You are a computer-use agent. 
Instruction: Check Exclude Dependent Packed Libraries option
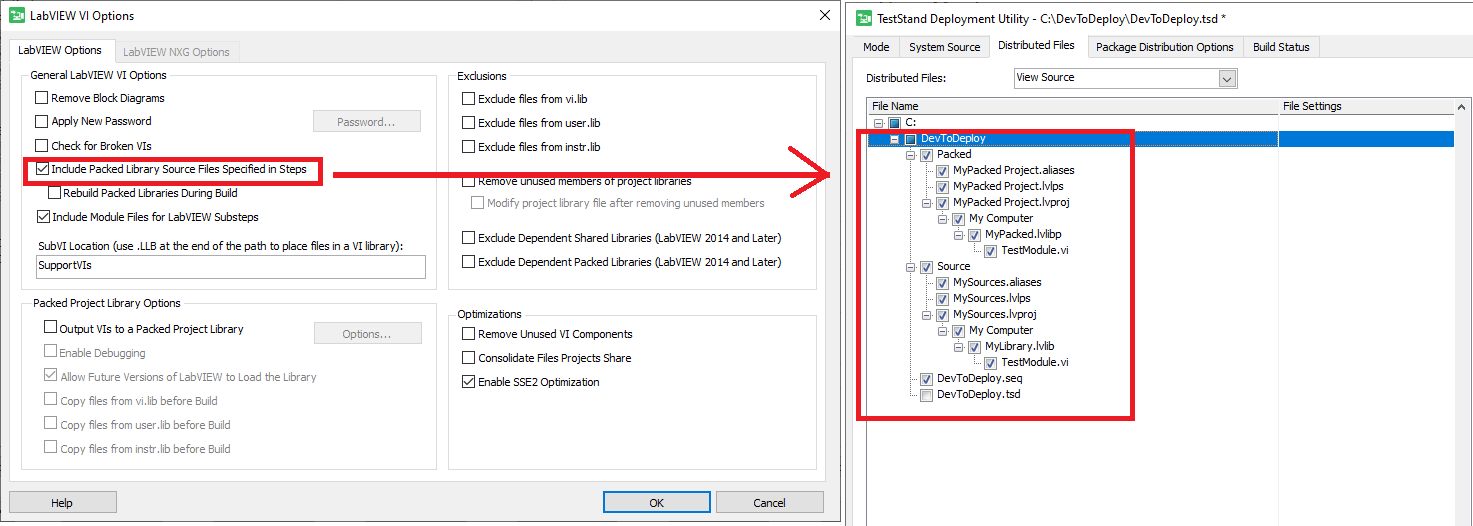468,262
